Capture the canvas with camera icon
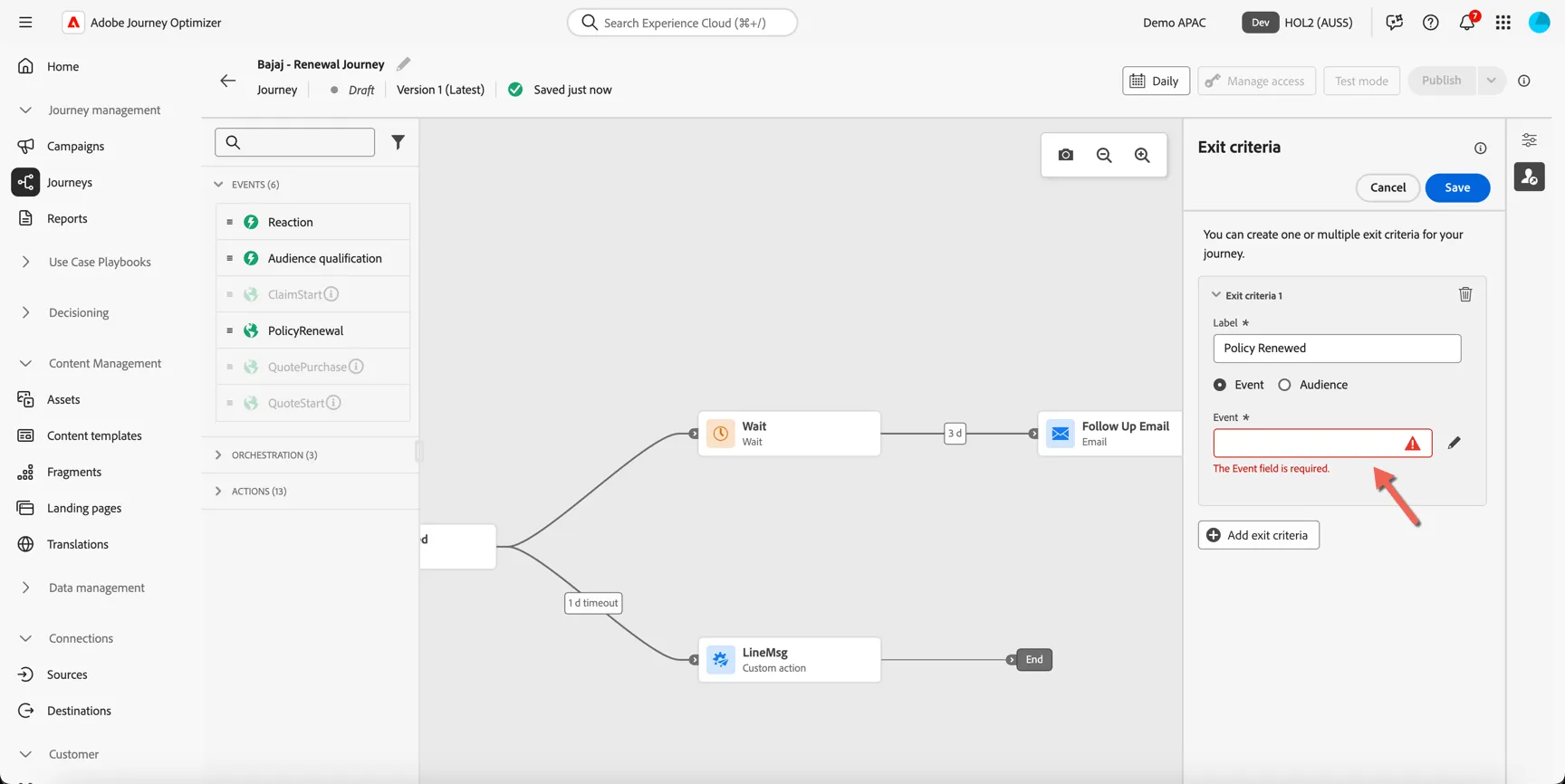The height and width of the screenshot is (784, 1565). click(1066, 155)
